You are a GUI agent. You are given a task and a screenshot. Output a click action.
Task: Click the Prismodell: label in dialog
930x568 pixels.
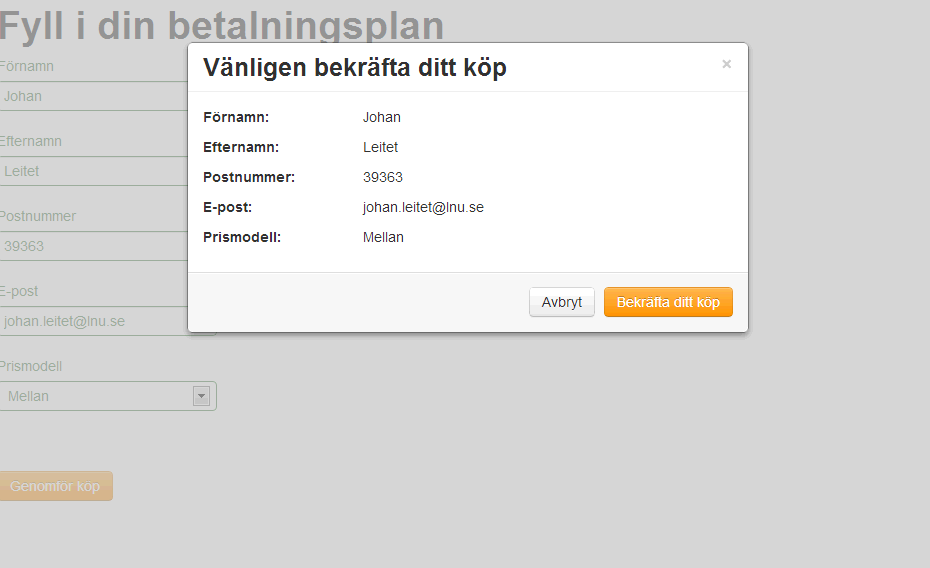[242, 237]
